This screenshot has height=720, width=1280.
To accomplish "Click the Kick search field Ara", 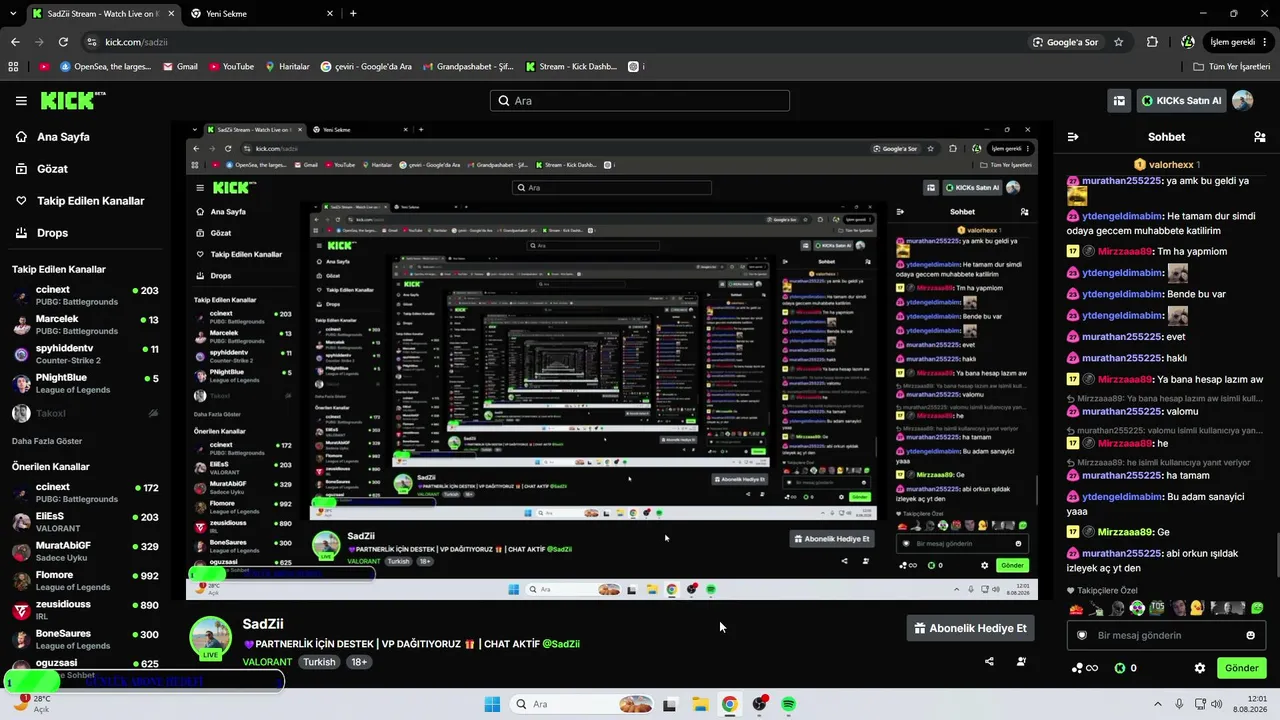I will [640, 101].
